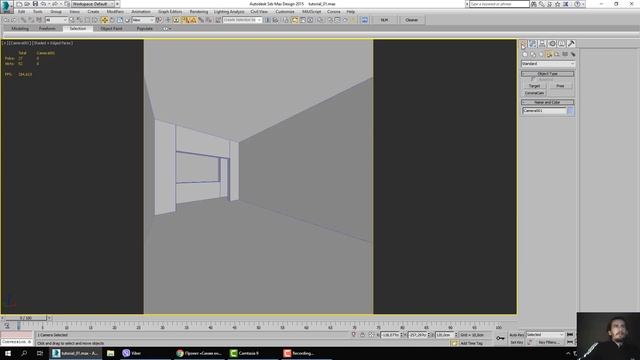Viewport: 640px width, 360px height.
Task: Open the Rendering menu
Action: click(x=199, y=12)
